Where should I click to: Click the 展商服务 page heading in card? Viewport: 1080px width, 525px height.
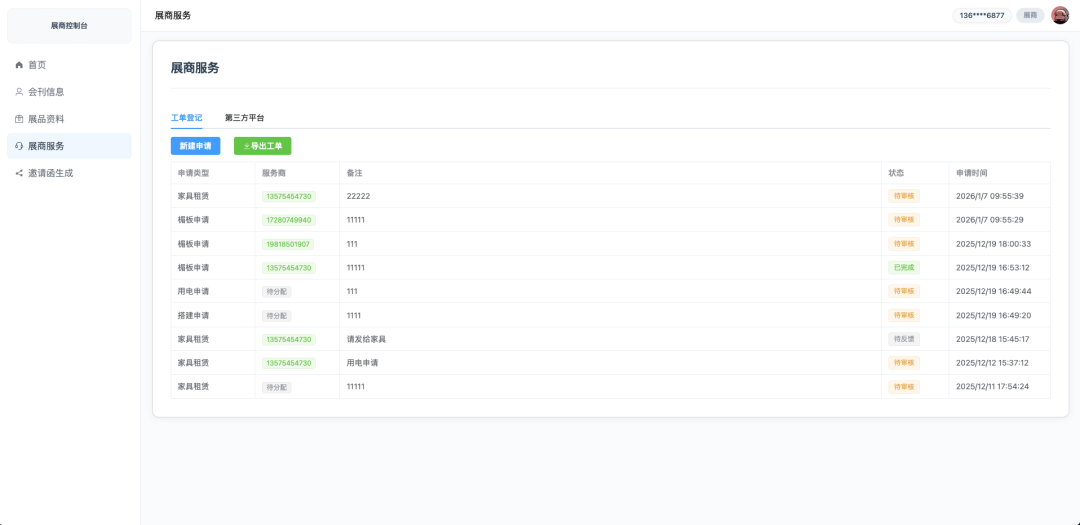pos(195,68)
